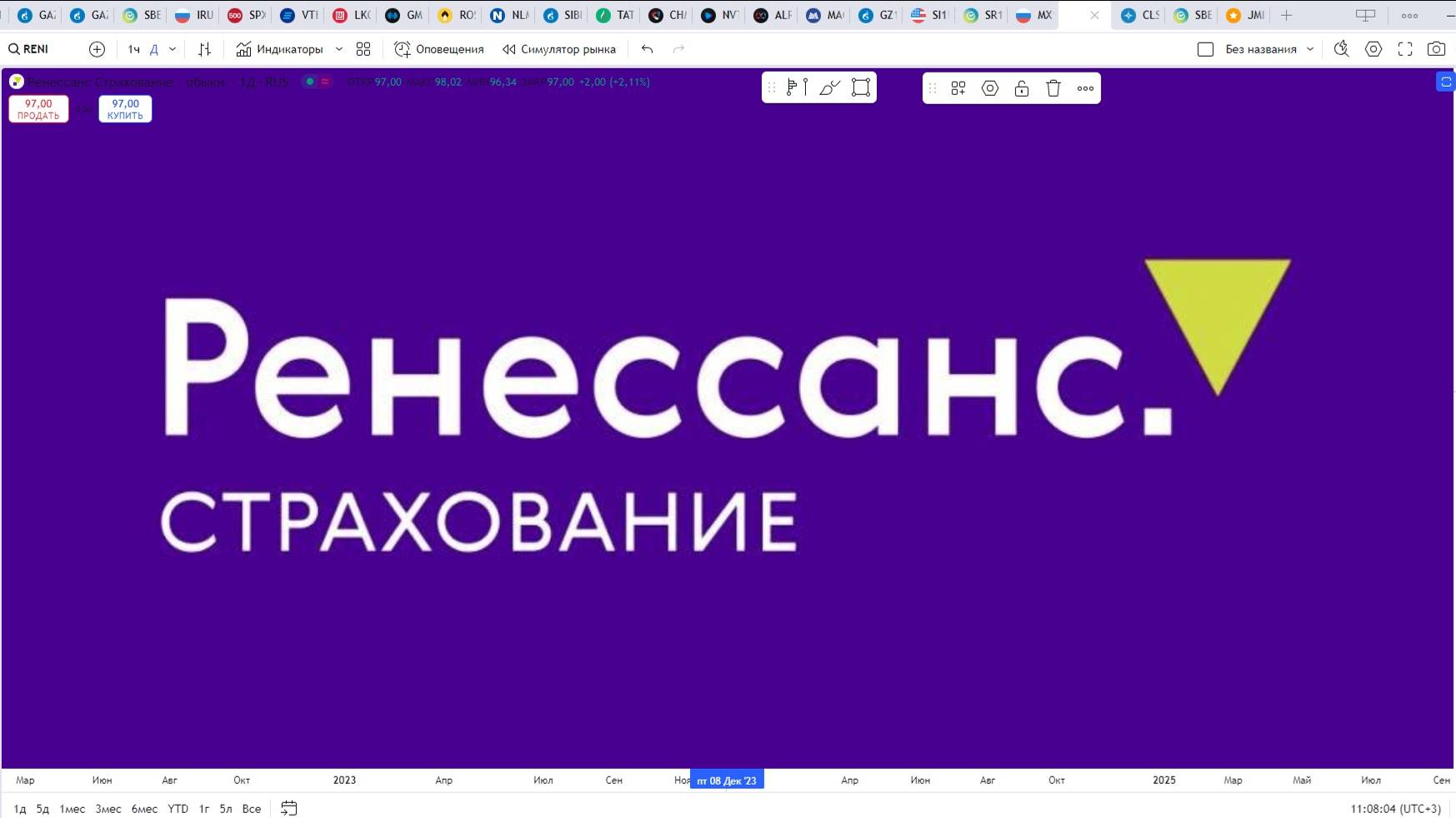
Task: Set range to 1мес
Action: tap(73, 809)
